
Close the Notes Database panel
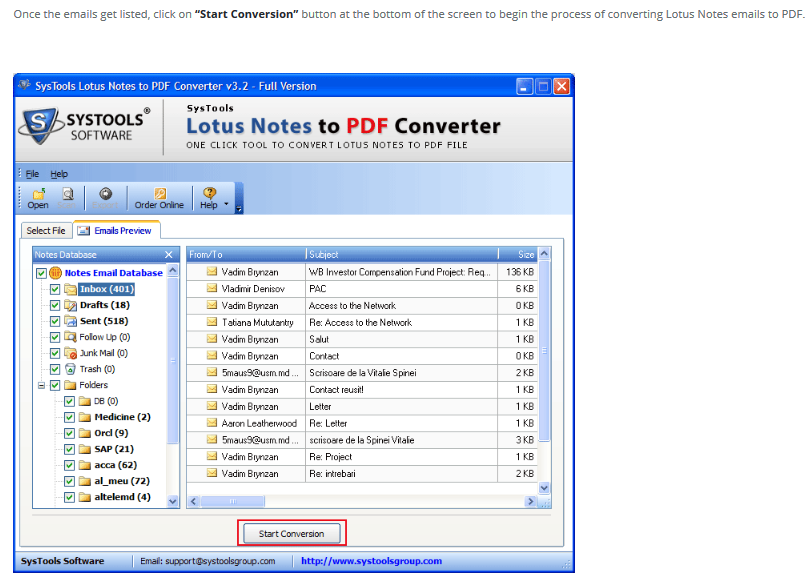169,255
